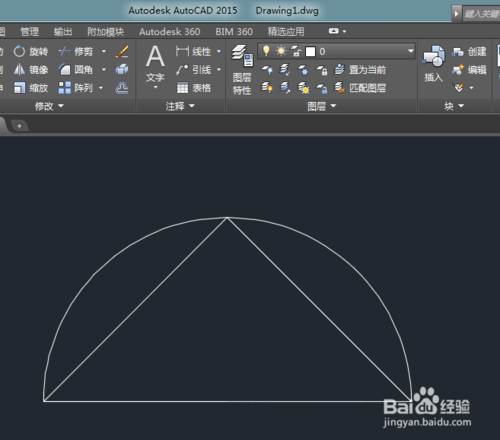Expand the Trim (修剪) dropdown arrow

104,52
